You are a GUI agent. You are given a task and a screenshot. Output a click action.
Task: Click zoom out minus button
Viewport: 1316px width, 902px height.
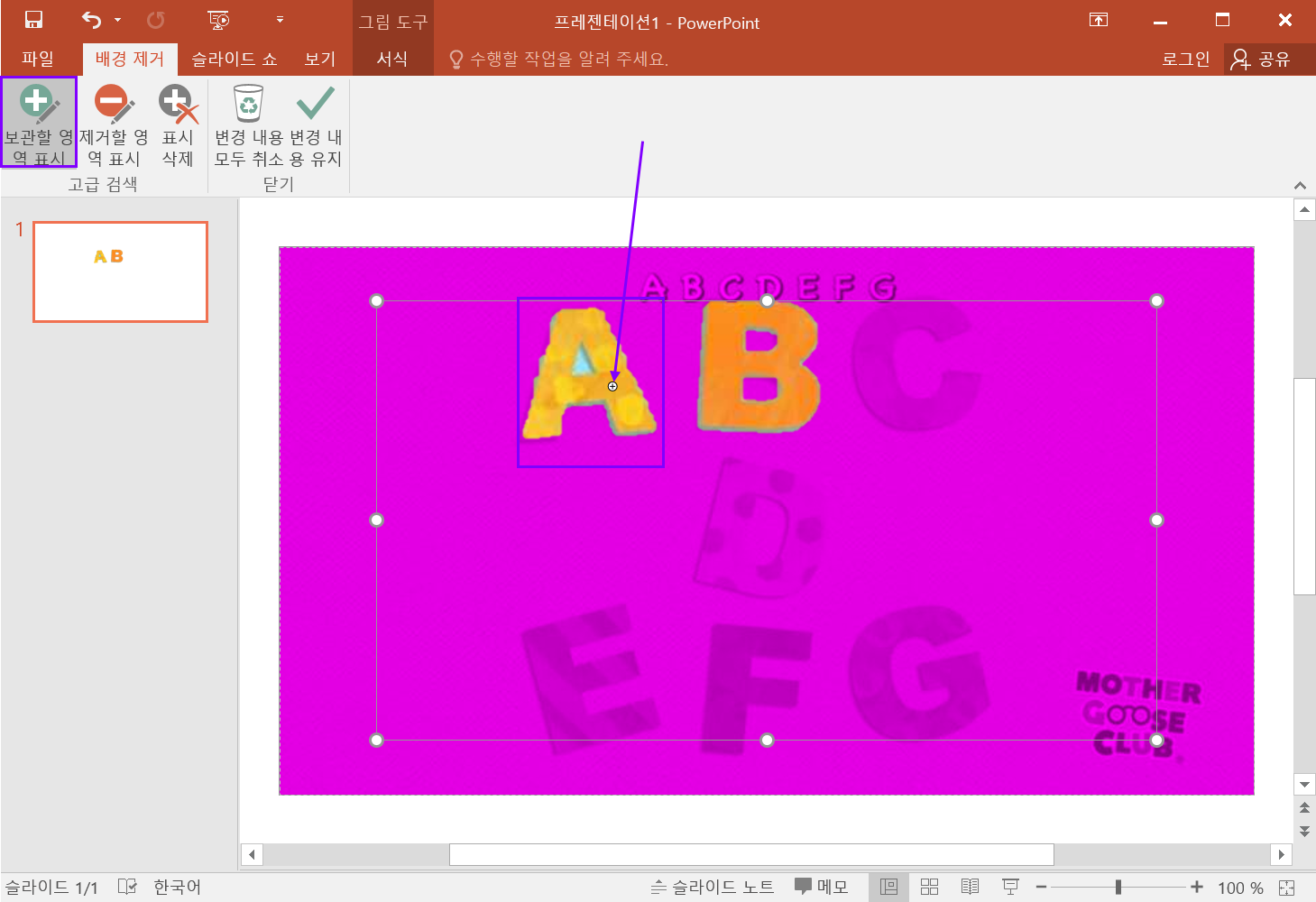click(x=1041, y=888)
